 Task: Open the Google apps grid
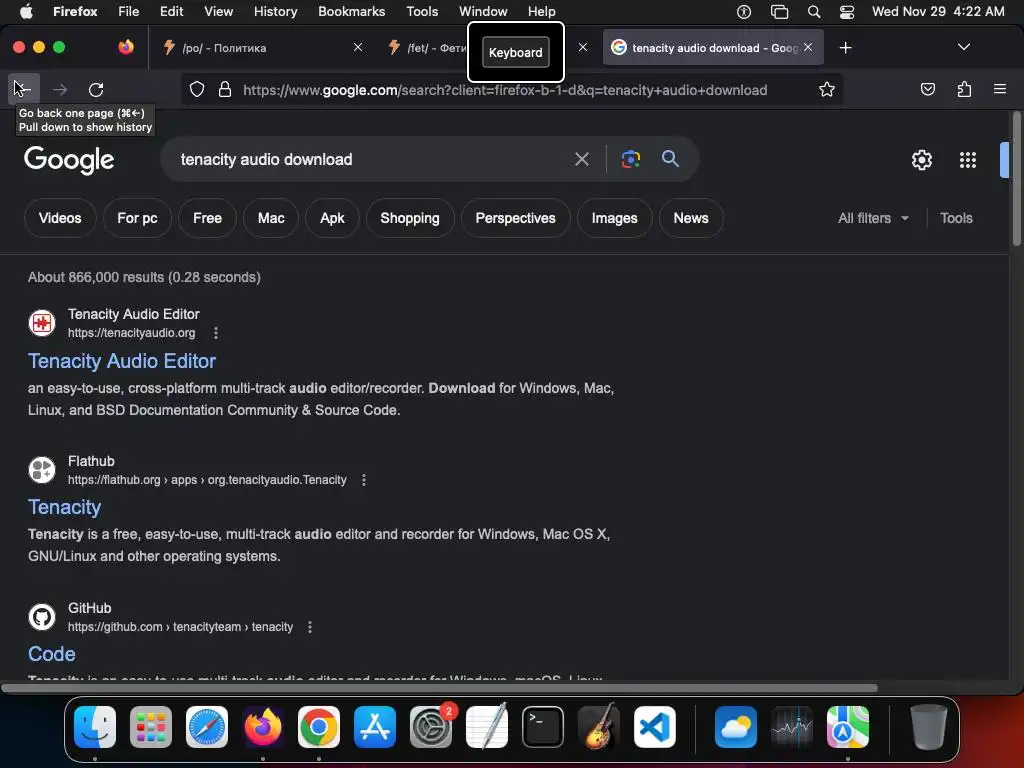(x=968, y=160)
